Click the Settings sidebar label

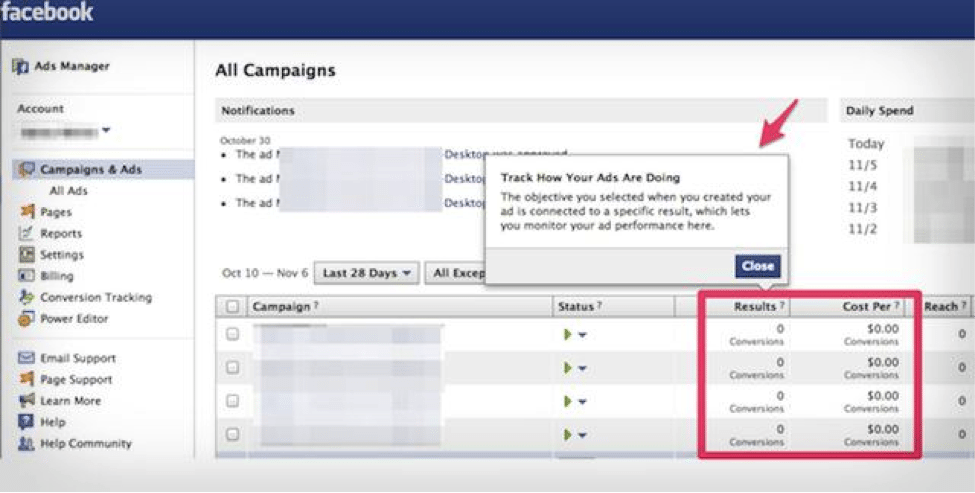[62, 255]
